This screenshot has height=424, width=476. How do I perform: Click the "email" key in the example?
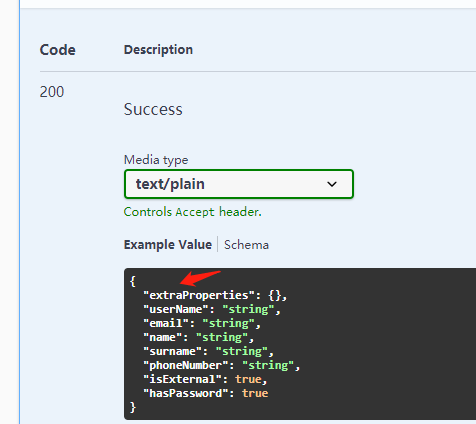pos(166,323)
